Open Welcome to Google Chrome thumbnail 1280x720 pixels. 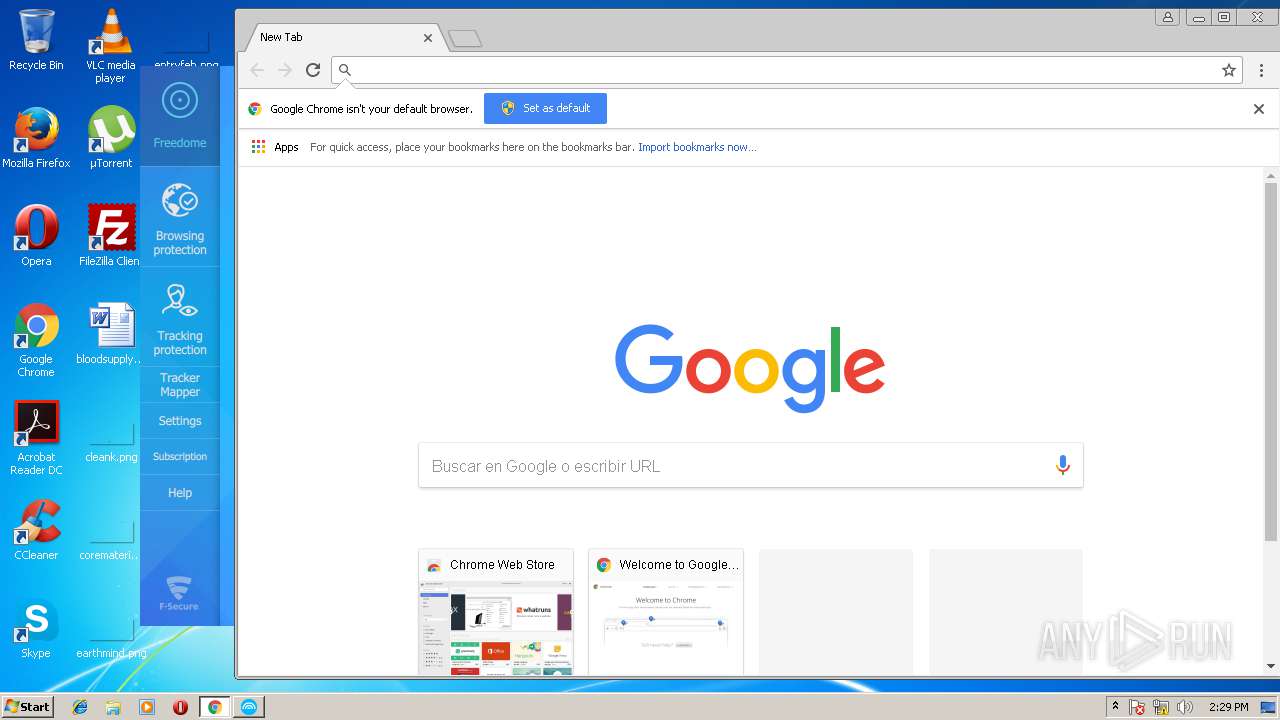pos(666,612)
